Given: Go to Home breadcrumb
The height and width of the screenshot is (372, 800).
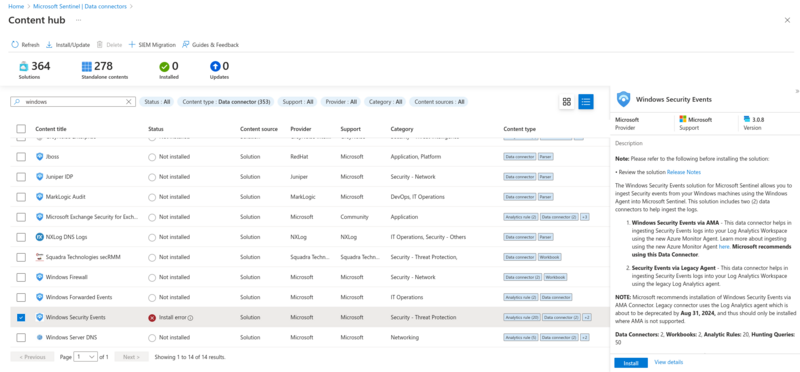Looking at the screenshot, I should point(16,7).
